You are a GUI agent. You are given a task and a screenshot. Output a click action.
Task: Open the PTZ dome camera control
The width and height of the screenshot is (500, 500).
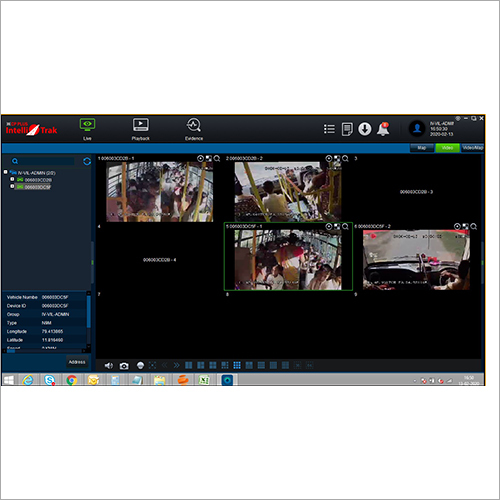point(140,366)
